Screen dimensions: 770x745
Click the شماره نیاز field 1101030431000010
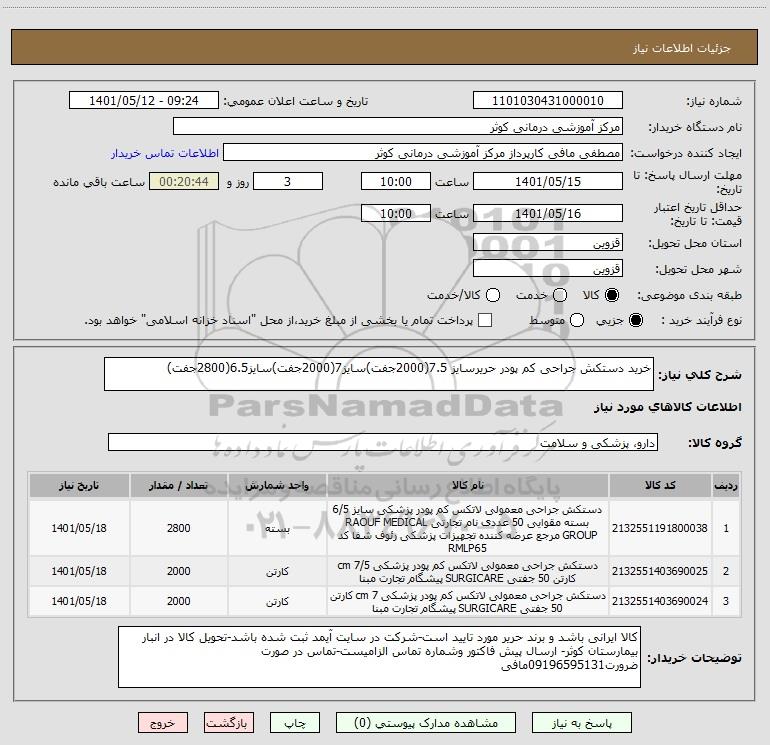pyautogui.click(x=548, y=101)
